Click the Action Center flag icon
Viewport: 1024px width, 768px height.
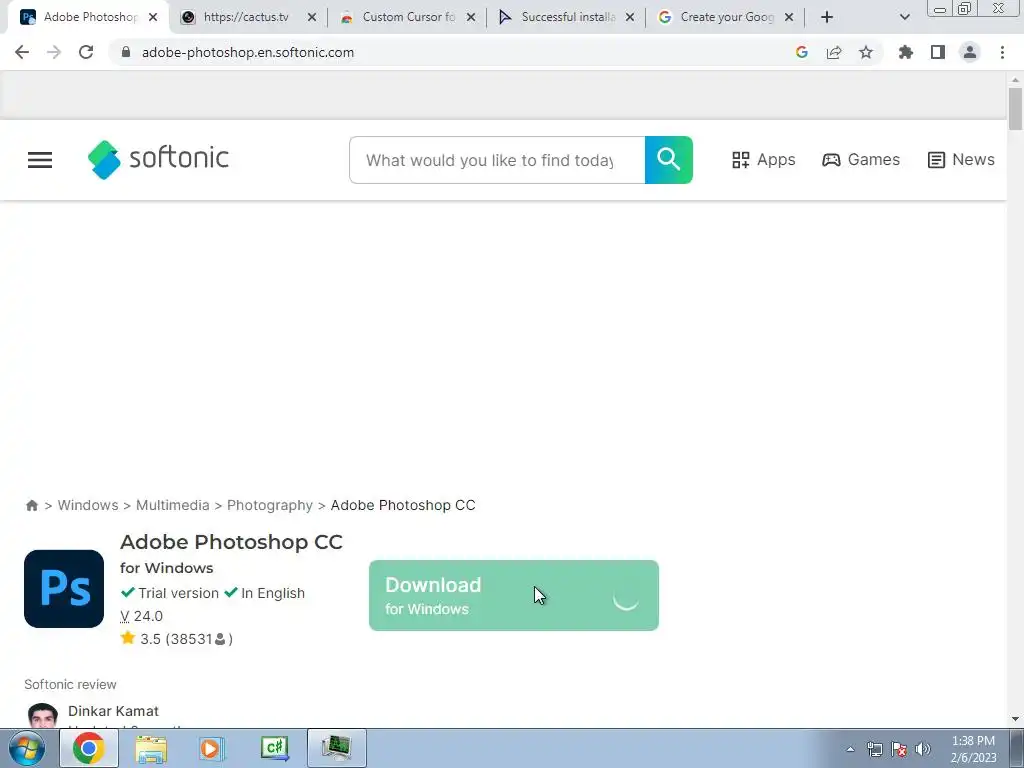899,749
